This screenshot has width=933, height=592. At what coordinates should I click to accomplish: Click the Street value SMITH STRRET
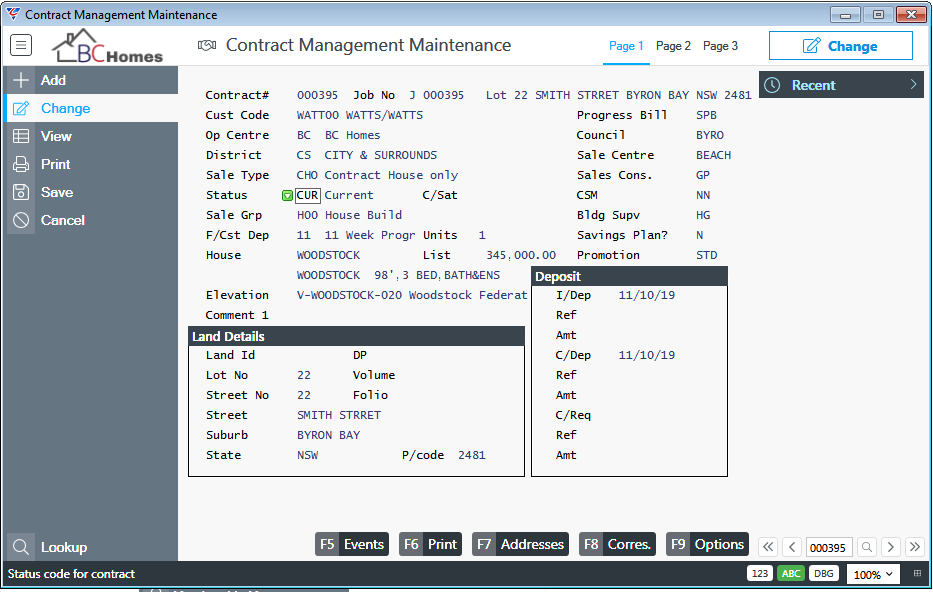point(339,415)
